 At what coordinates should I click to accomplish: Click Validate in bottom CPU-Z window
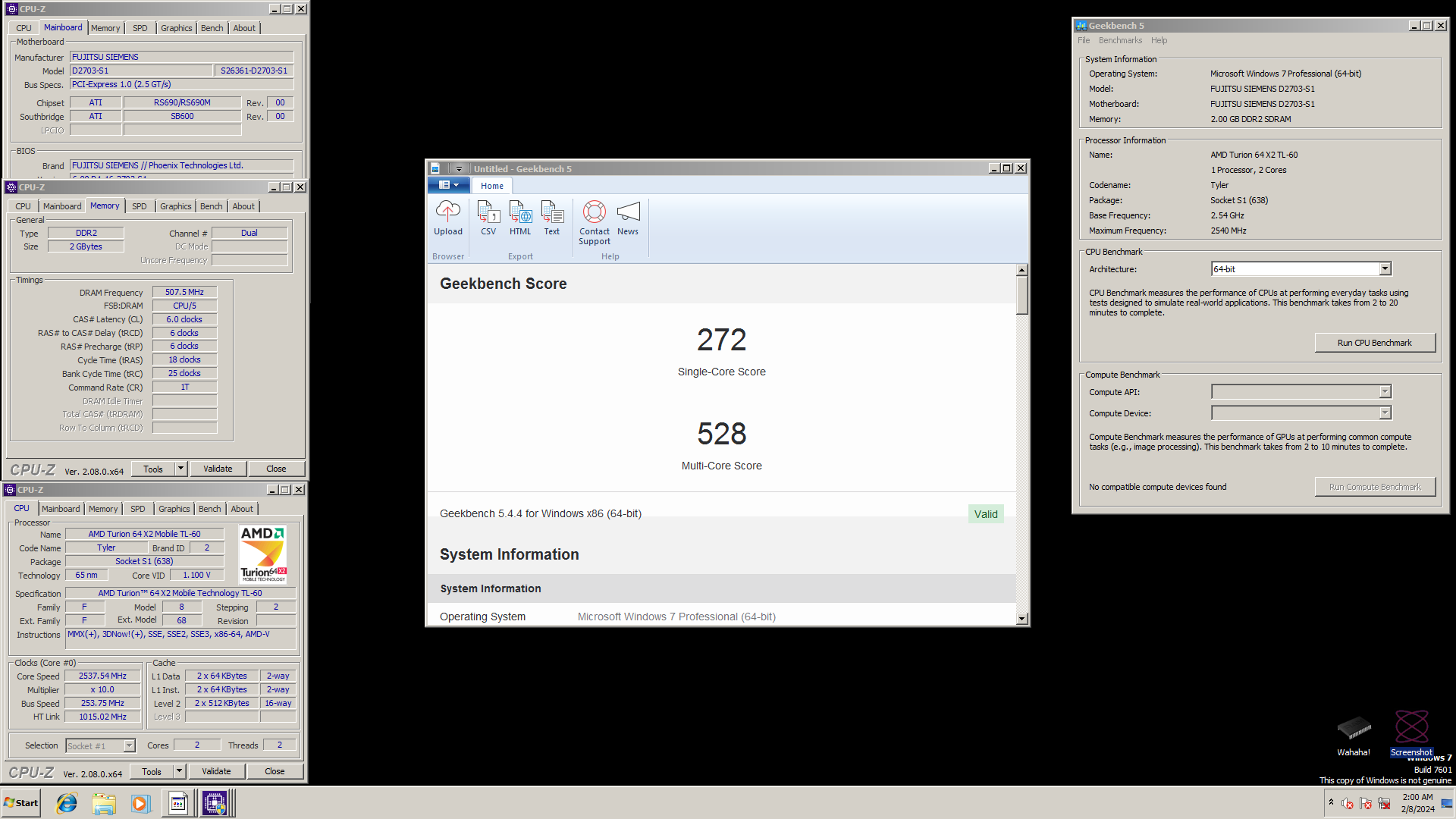pos(216,771)
